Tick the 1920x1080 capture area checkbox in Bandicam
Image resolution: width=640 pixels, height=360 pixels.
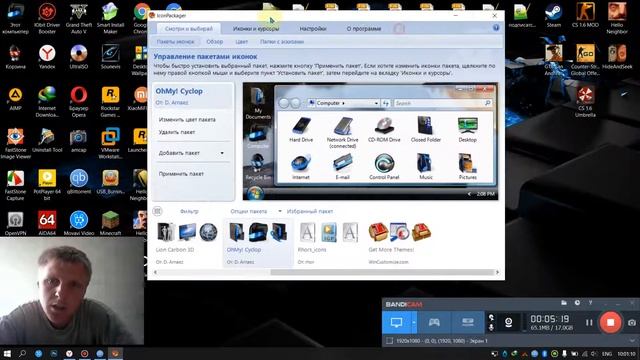tap(389, 340)
